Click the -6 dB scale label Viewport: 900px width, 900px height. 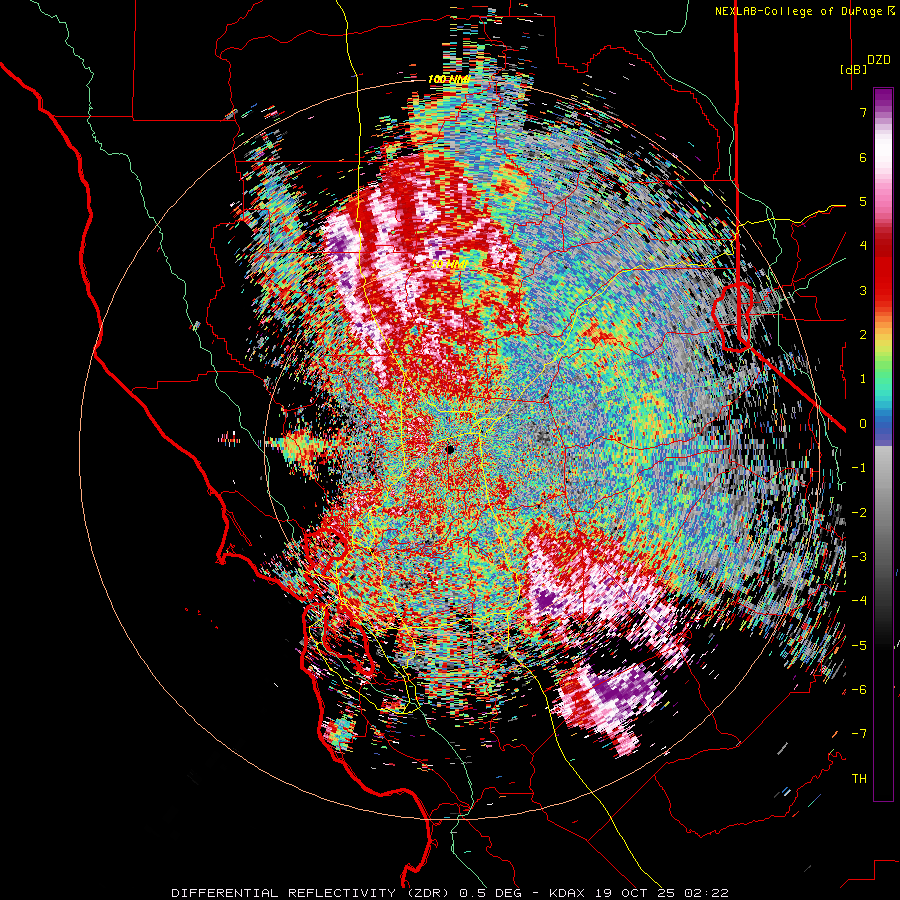pyautogui.click(x=859, y=690)
